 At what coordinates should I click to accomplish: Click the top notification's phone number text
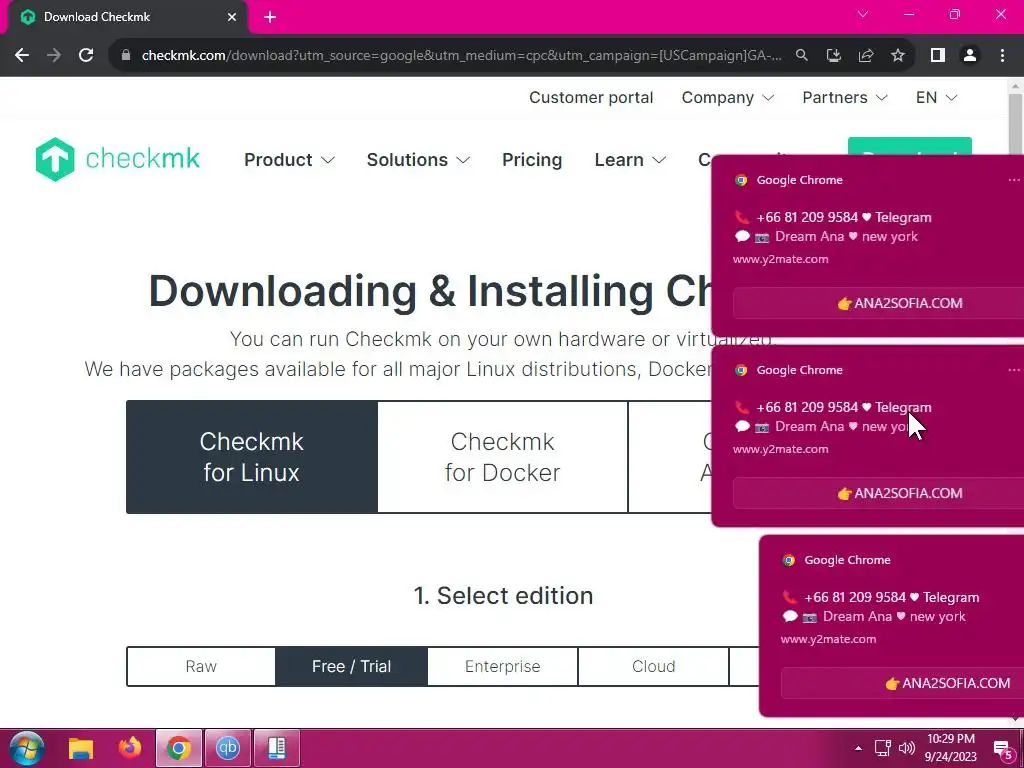pos(807,217)
